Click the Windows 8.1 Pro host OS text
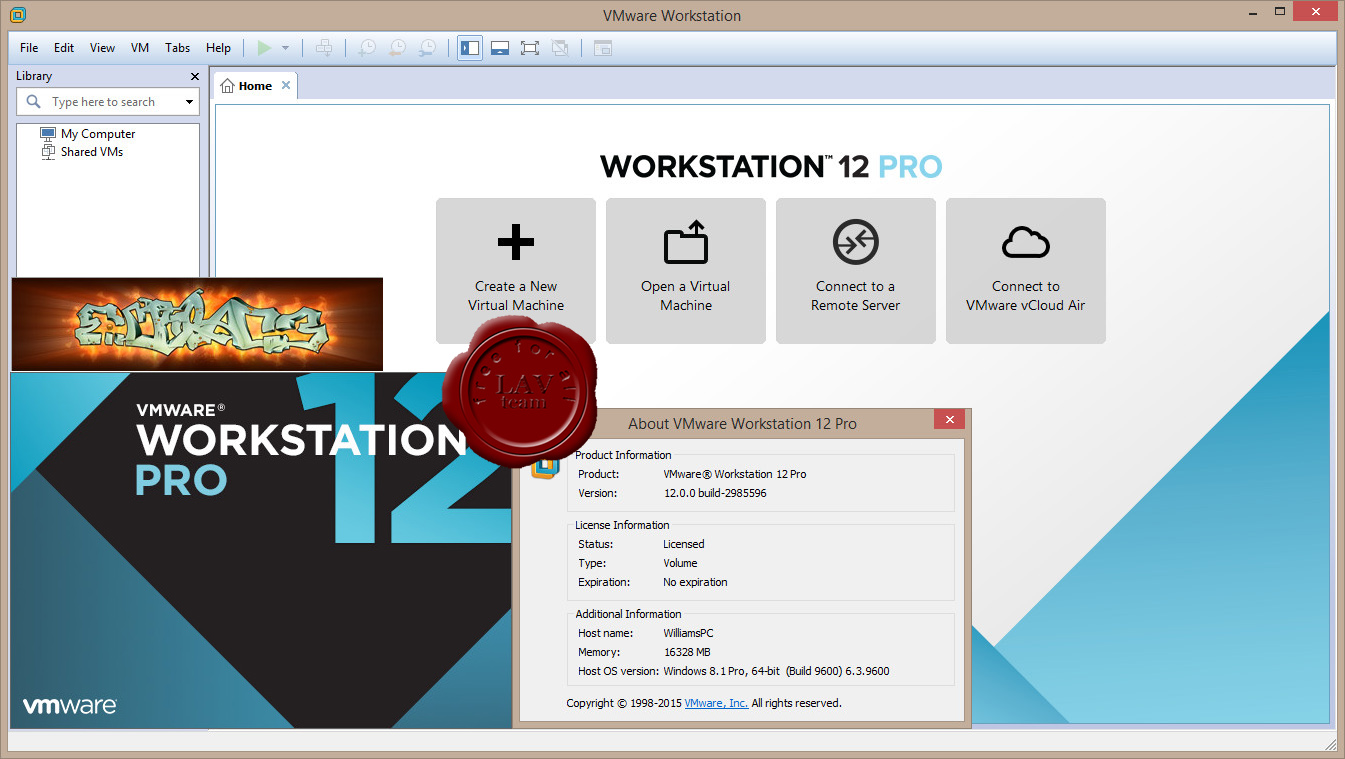This screenshot has height=759, width=1345. point(776,671)
